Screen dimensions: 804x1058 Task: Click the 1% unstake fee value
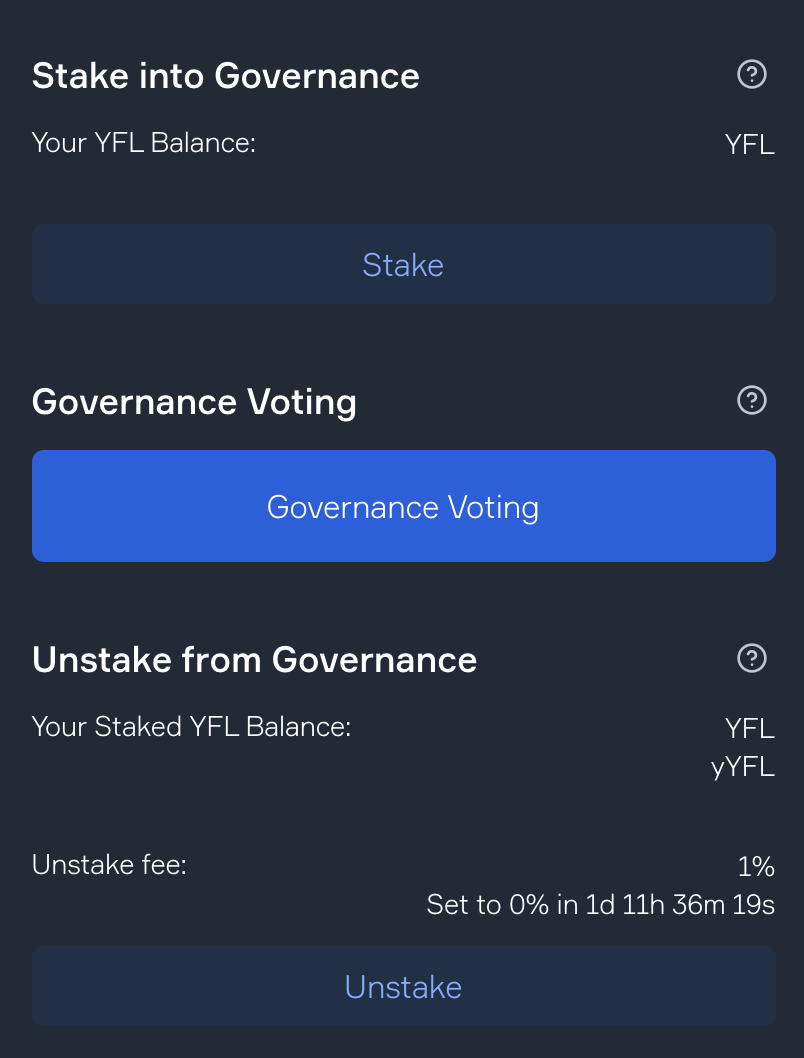(x=756, y=866)
